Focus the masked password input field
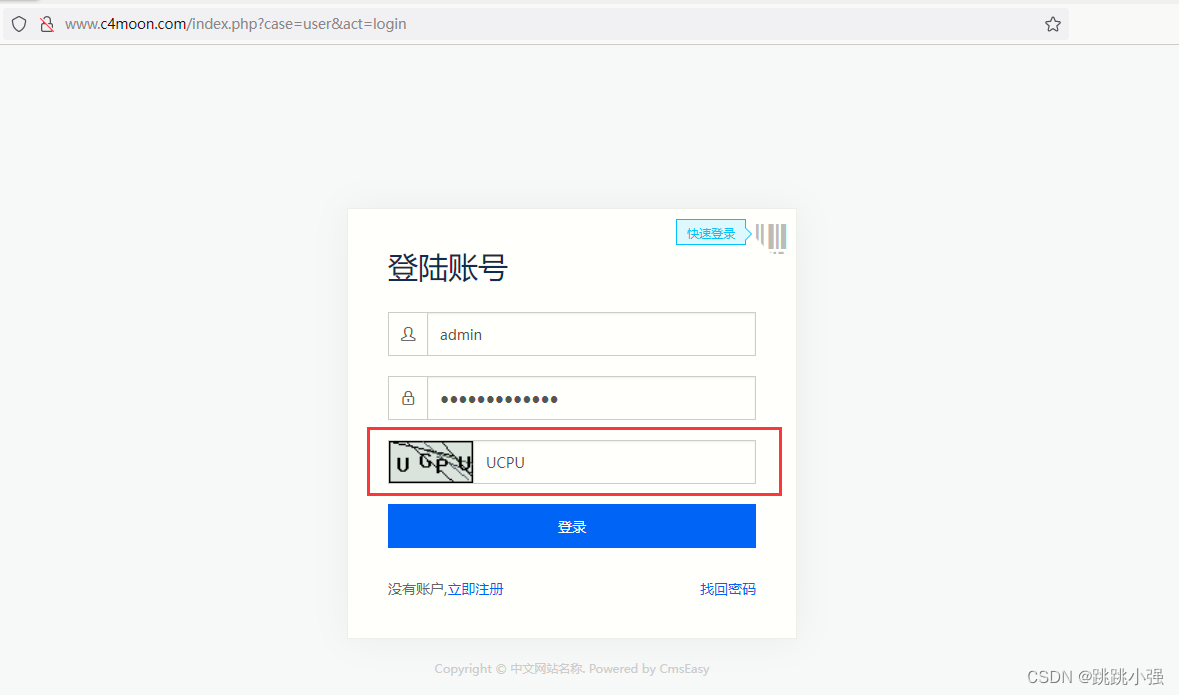This screenshot has height=695, width=1179. point(591,398)
